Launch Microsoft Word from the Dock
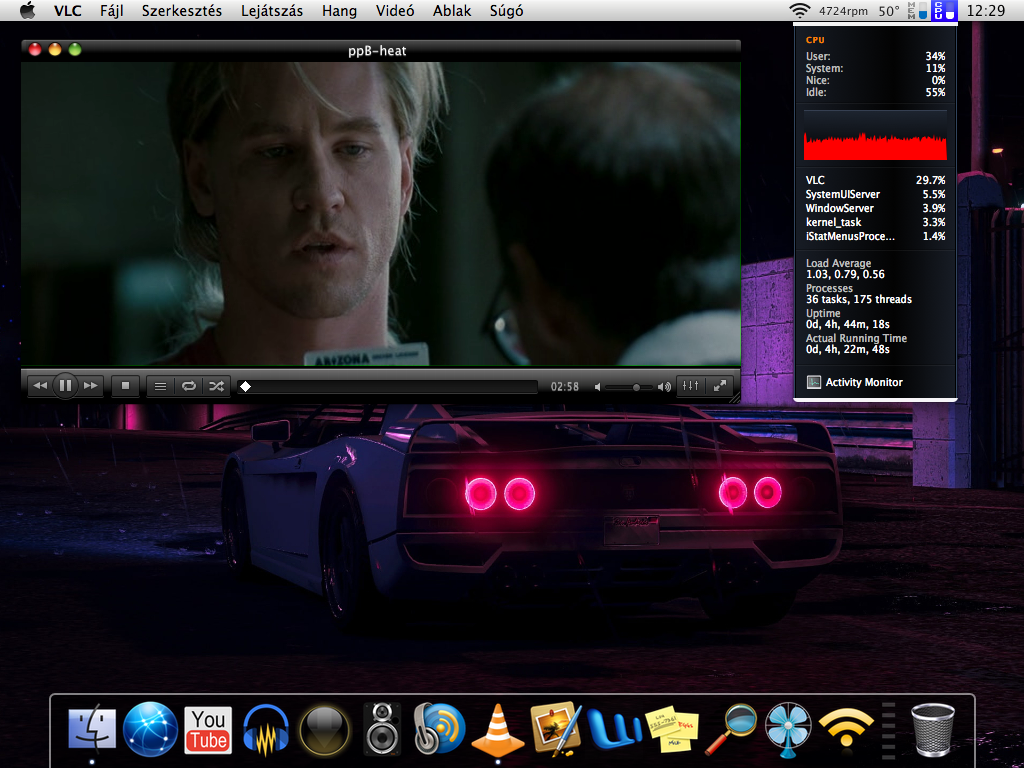 (615, 729)
